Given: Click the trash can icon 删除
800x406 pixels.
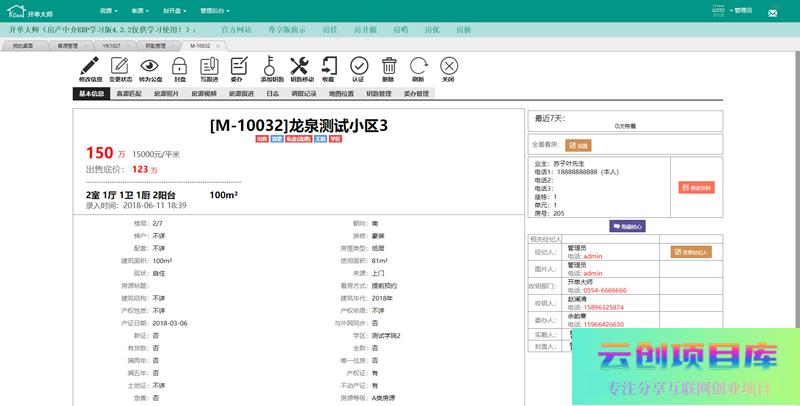Looking at the screenshot, I should coord(388,65).
